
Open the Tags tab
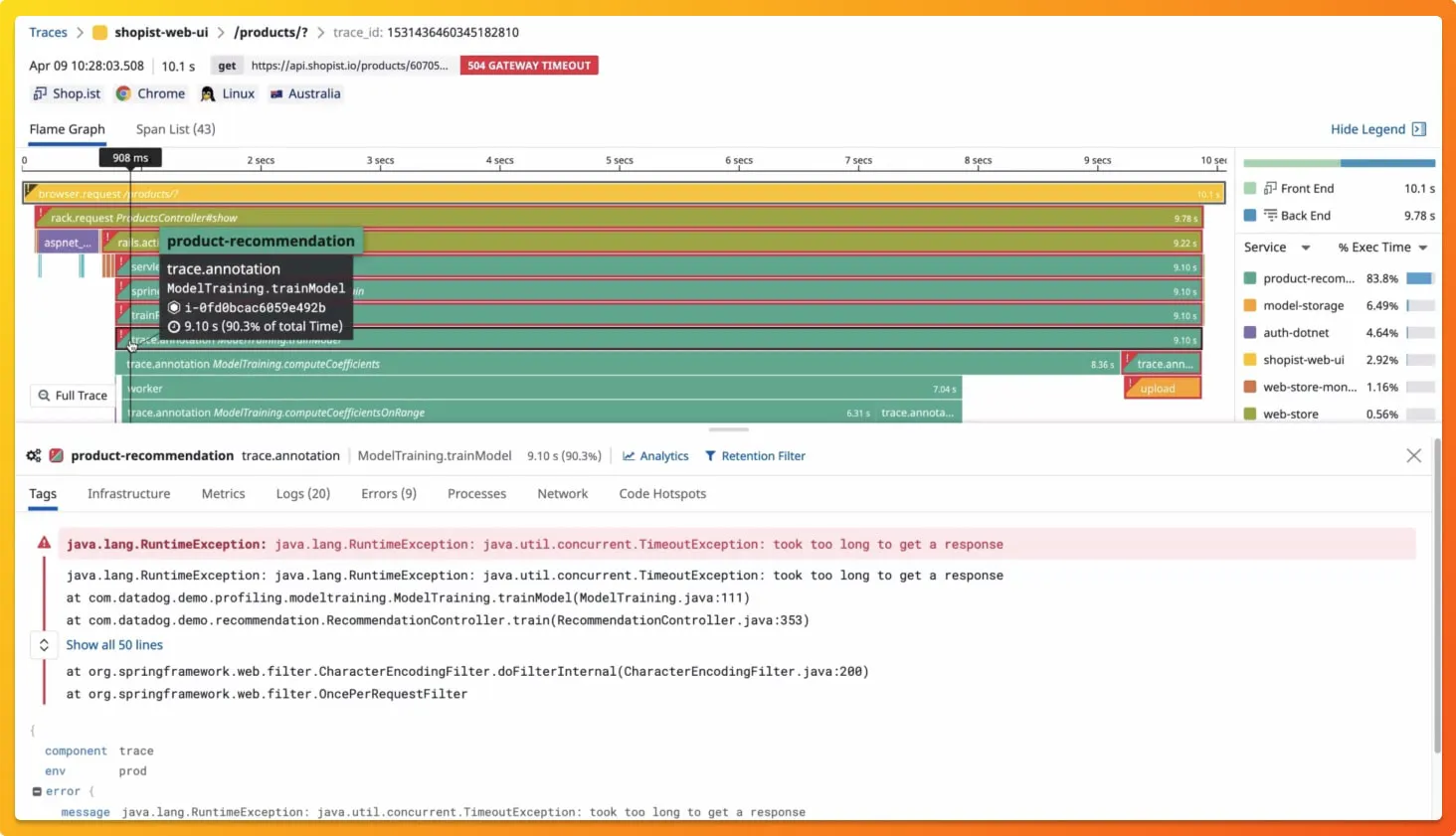click(43, 494)
